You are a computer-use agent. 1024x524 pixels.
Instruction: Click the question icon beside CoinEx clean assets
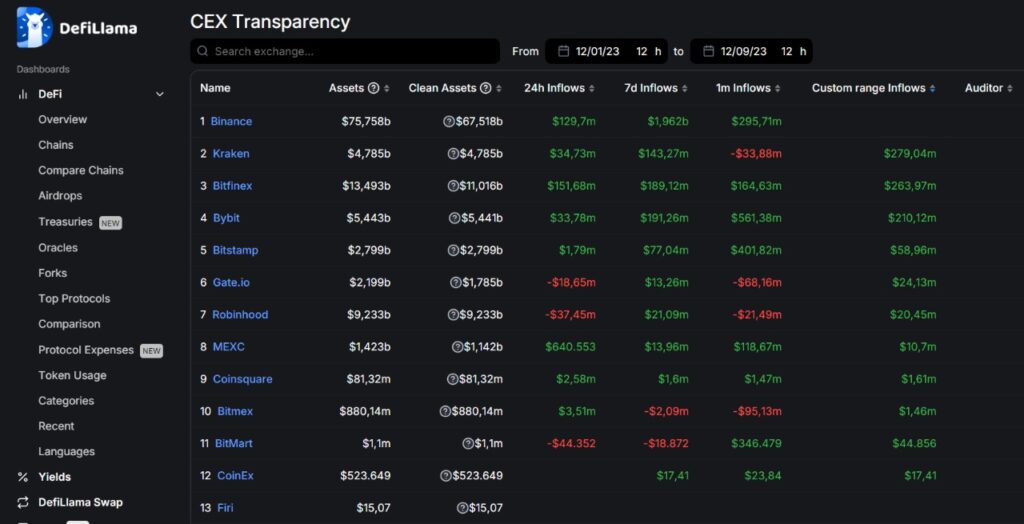445,476
